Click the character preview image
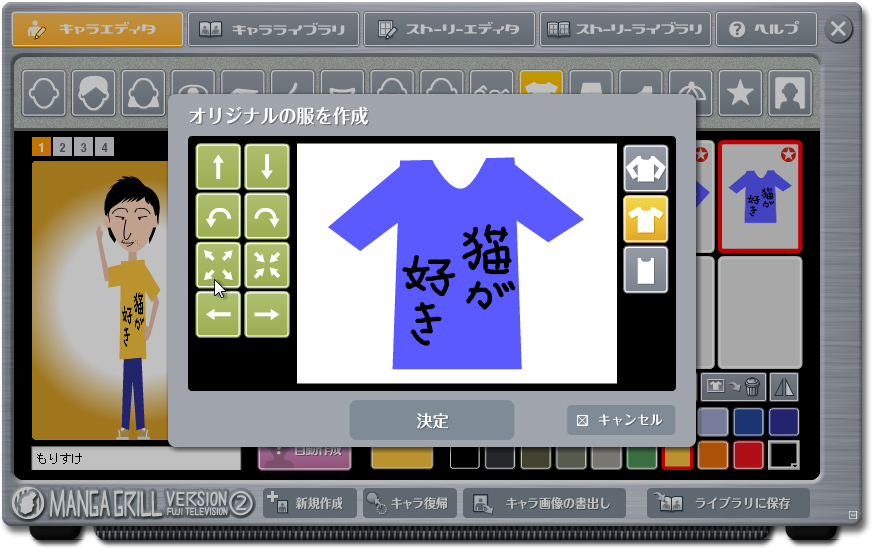Viewport: 872px width, 548px height. pos(100,300)
